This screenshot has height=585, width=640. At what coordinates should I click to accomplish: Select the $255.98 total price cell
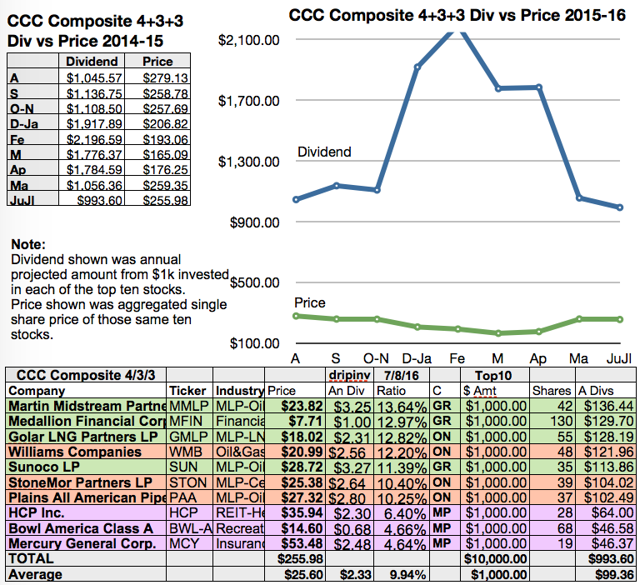click(295, 558)
